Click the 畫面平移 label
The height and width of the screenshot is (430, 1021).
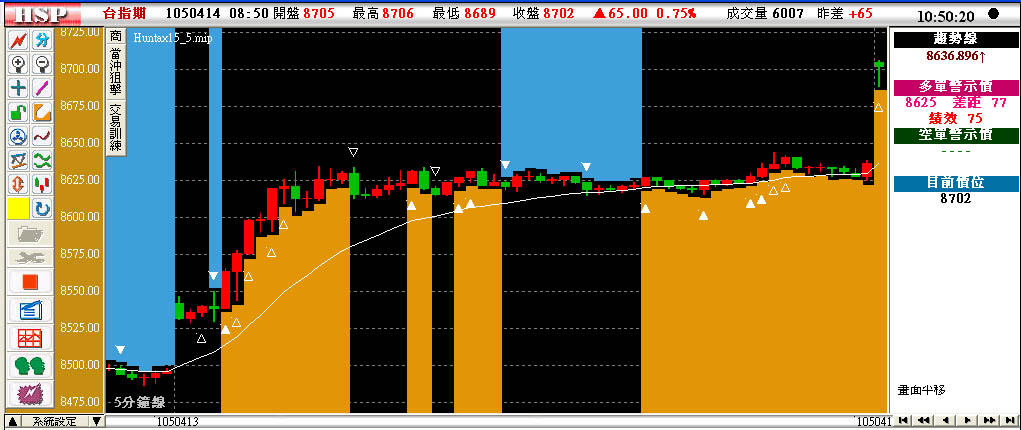click(x=921, y=390)
